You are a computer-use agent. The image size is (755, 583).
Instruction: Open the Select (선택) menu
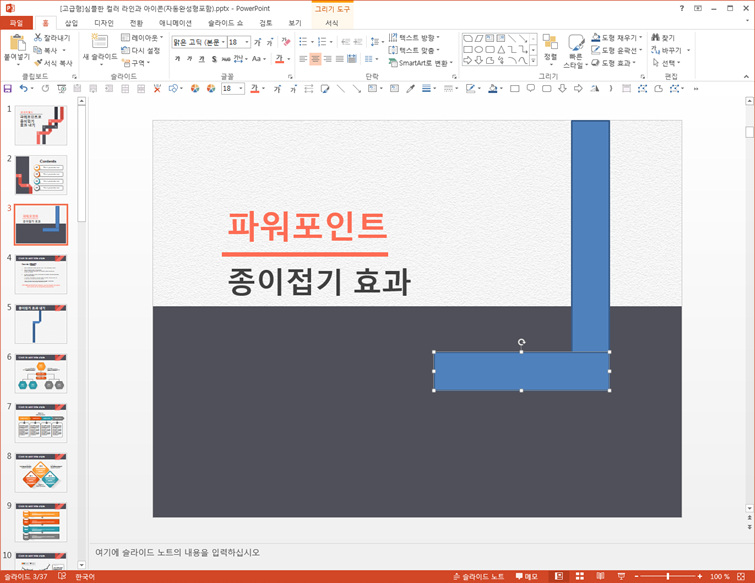tap(666, 63)
